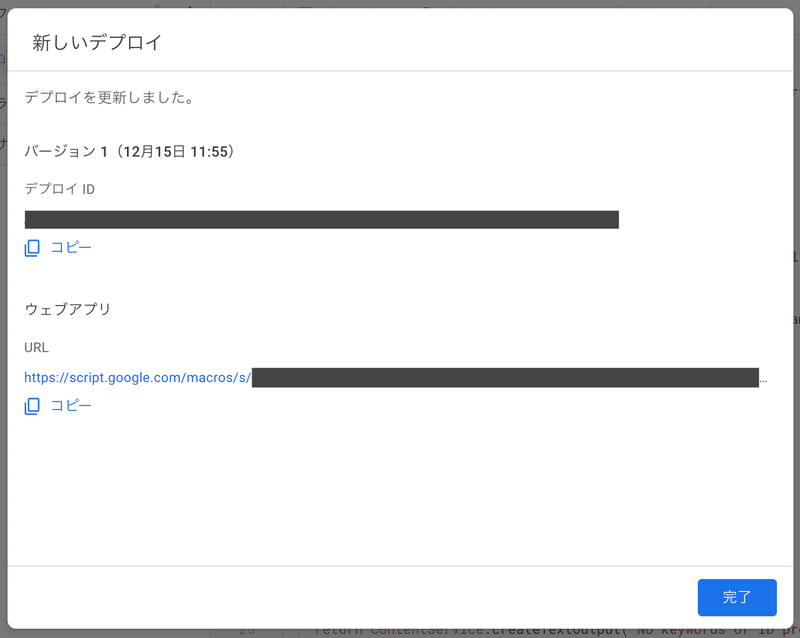800x638 pixels.
Task: Click the バージョン 1 heading text
Action: point(66,152)
